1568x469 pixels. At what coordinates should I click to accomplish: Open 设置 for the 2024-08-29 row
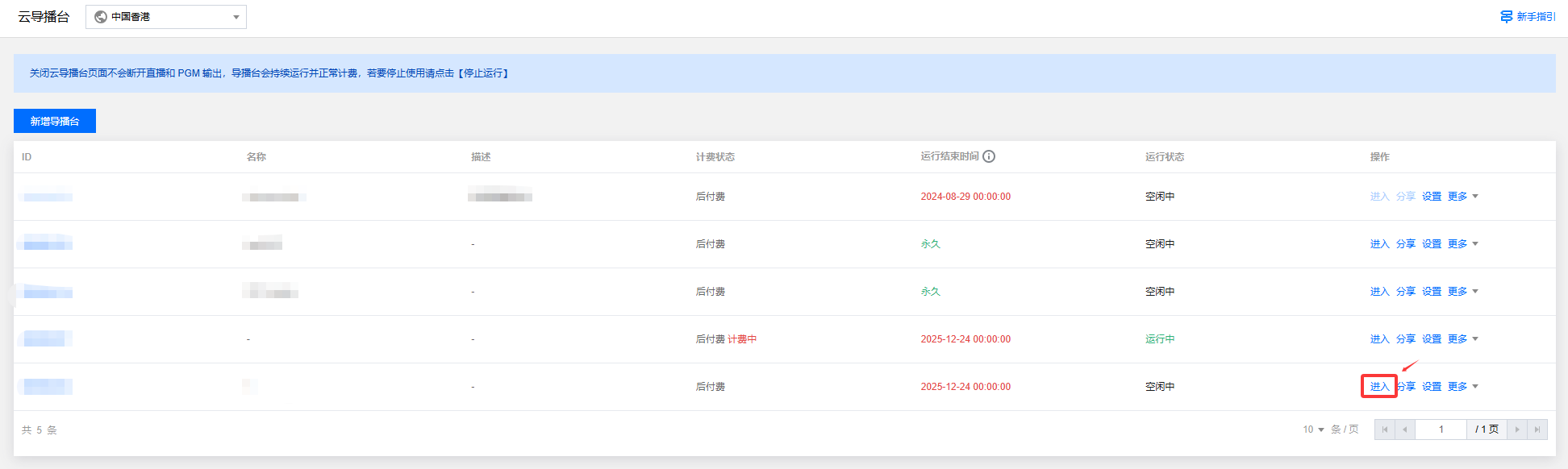click(1432, 197)
